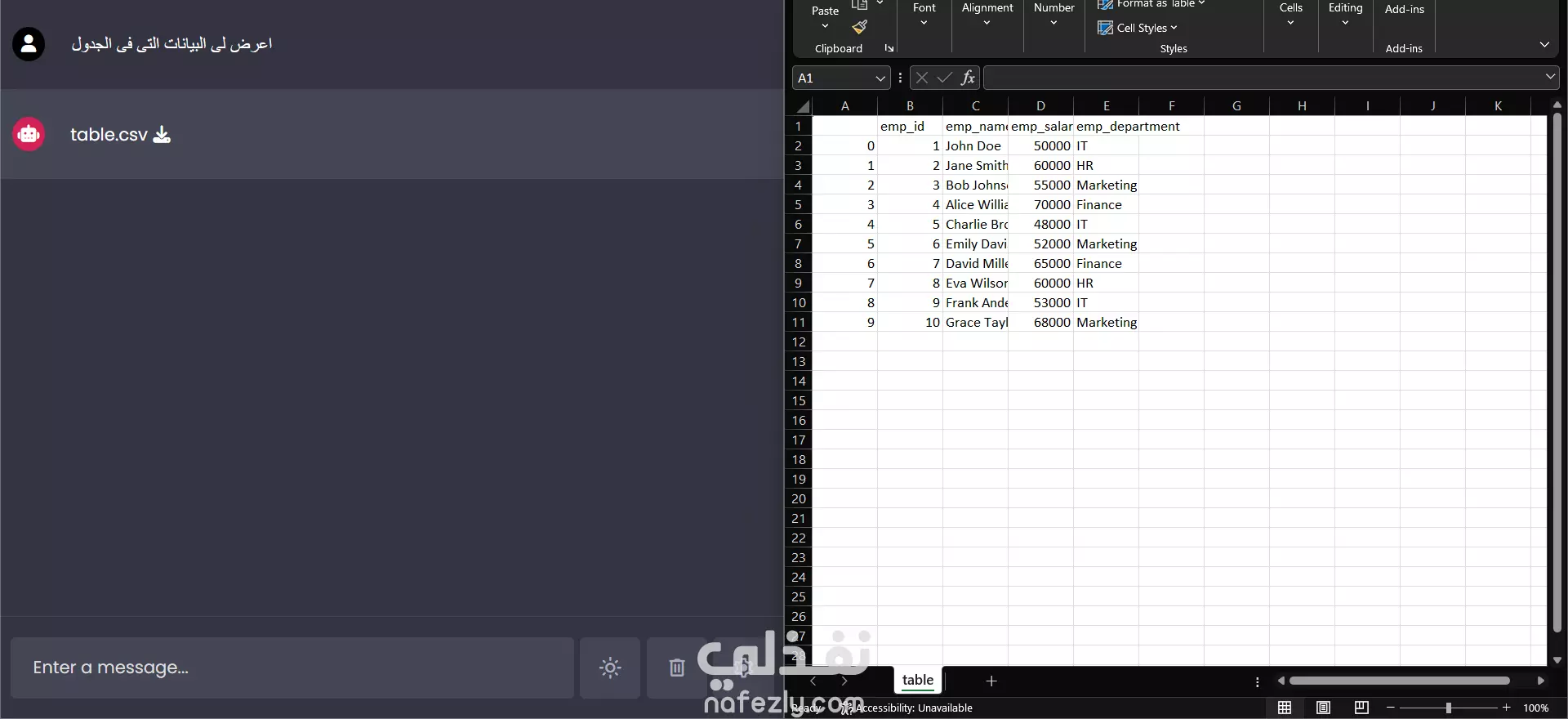
Task: Click the vertical scrollbar up arrow
Action: pos(1557,105)
